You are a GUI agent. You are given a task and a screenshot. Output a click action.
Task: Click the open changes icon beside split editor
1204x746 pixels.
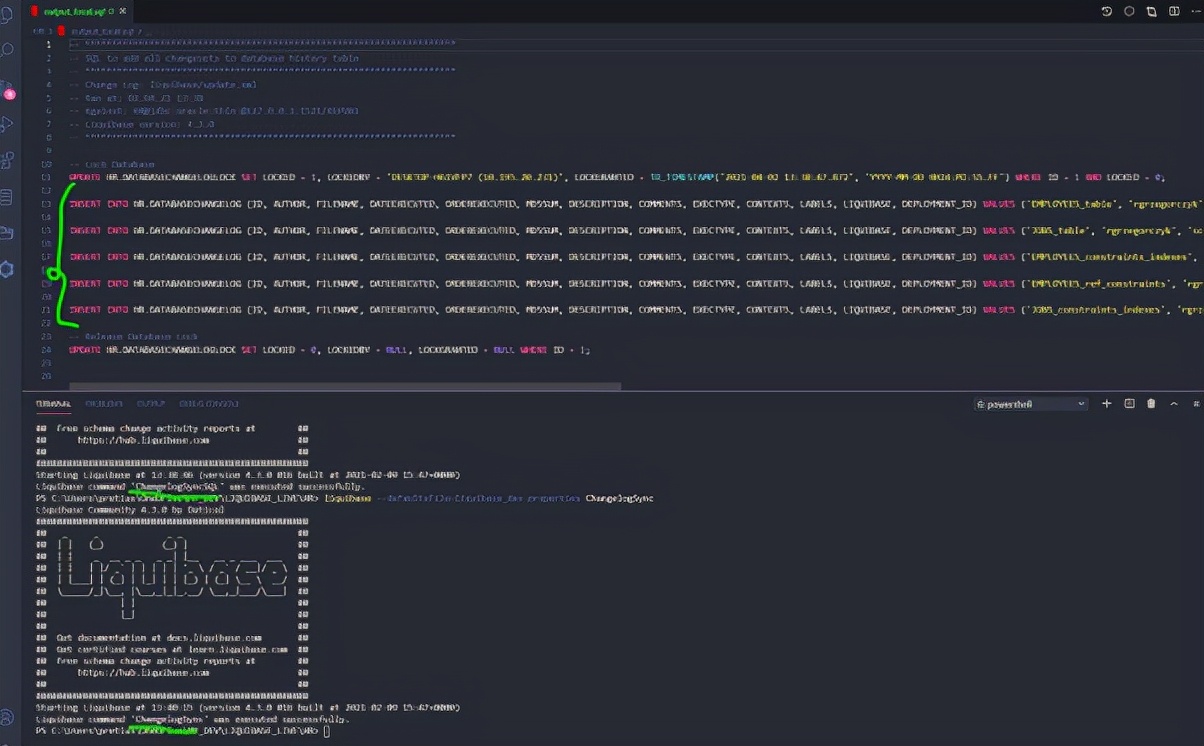pyautogui.click(x=1151, y=12)
